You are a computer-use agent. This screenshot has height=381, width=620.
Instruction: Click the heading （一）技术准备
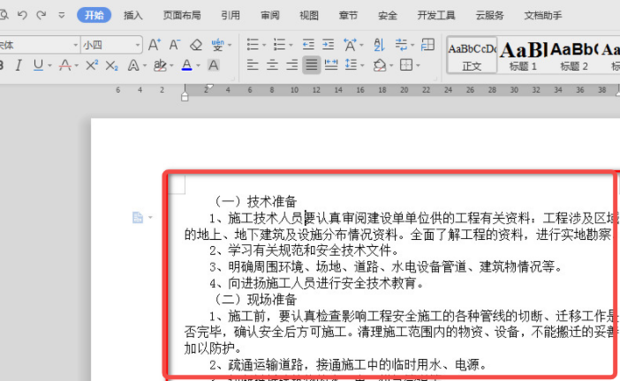[x=255, y=202]
